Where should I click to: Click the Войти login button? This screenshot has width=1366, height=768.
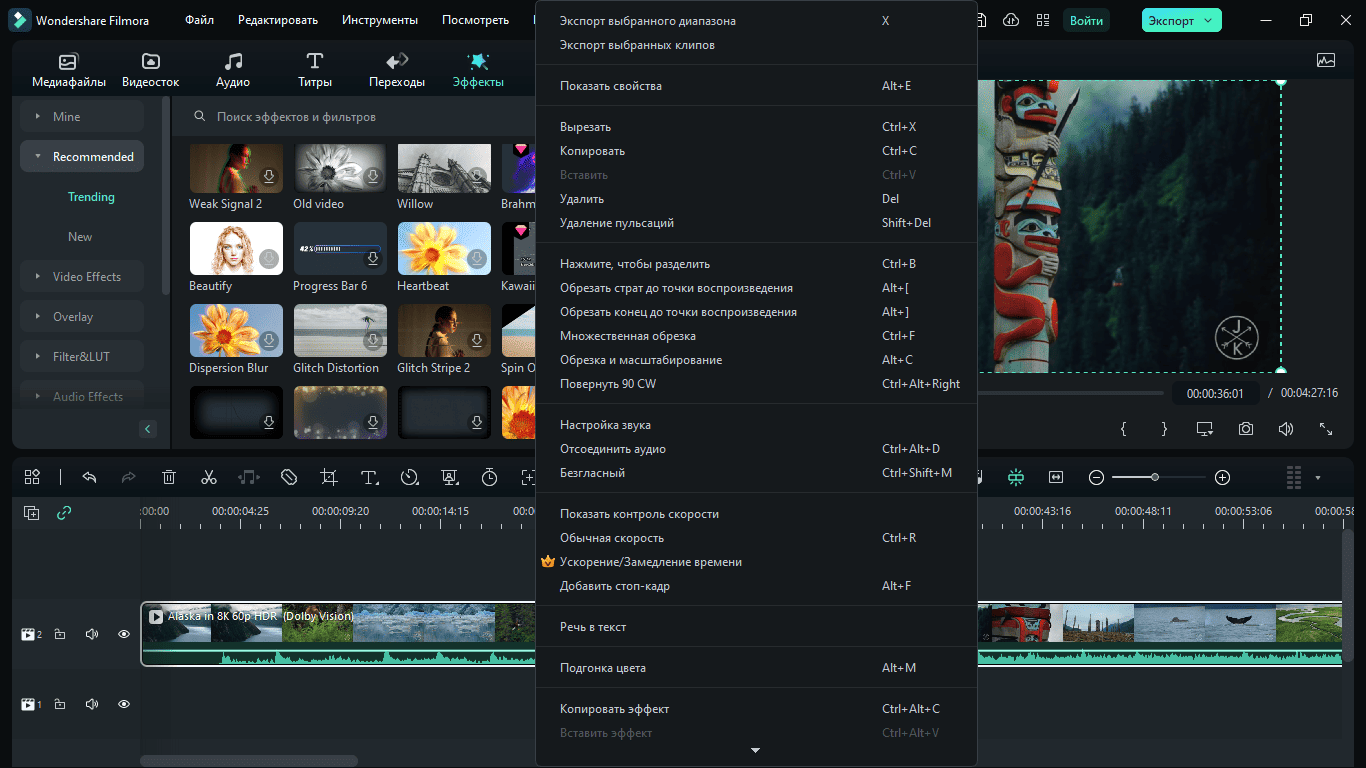point(1086,20)
